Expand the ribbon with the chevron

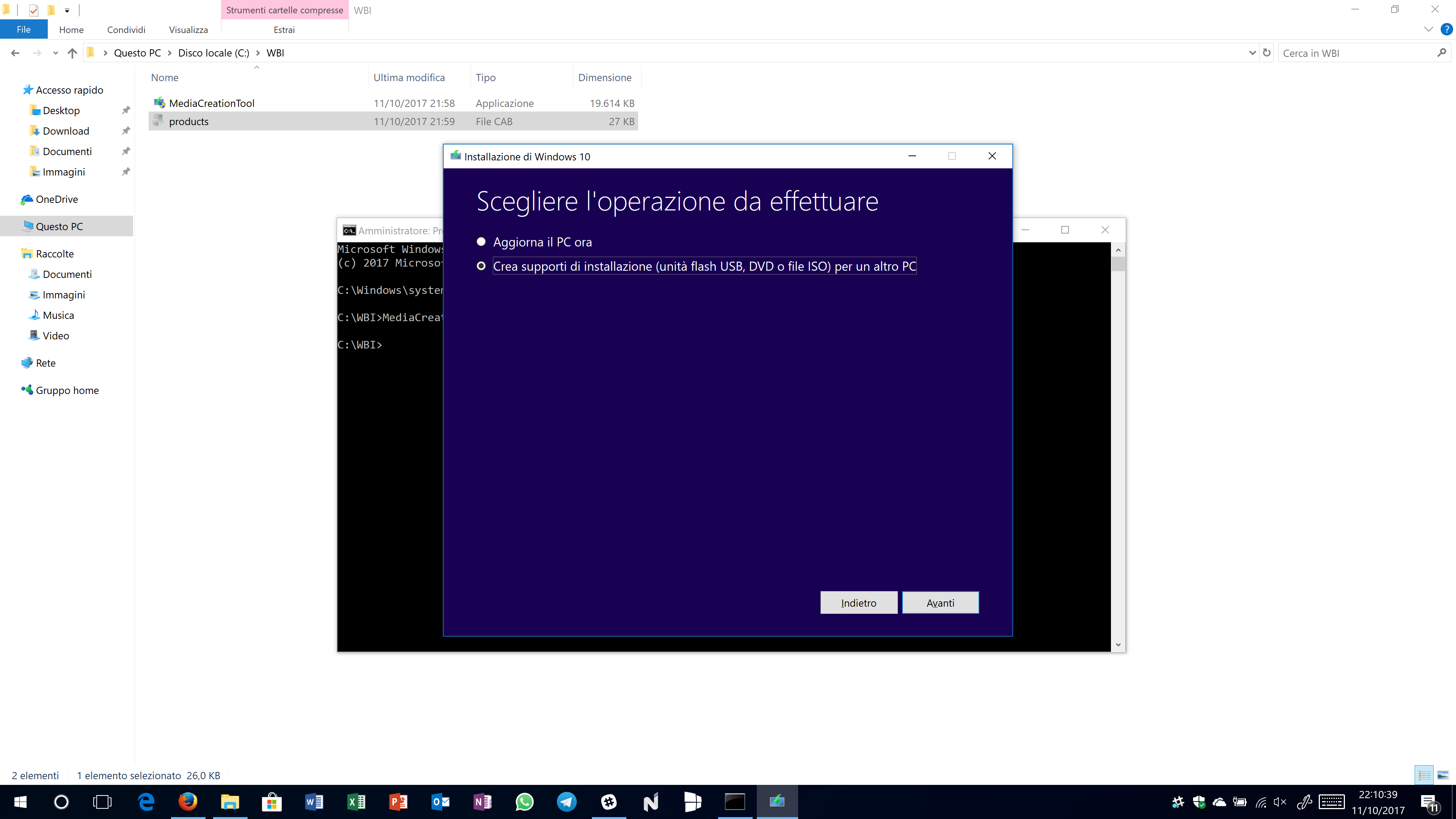click(1428, 30)
